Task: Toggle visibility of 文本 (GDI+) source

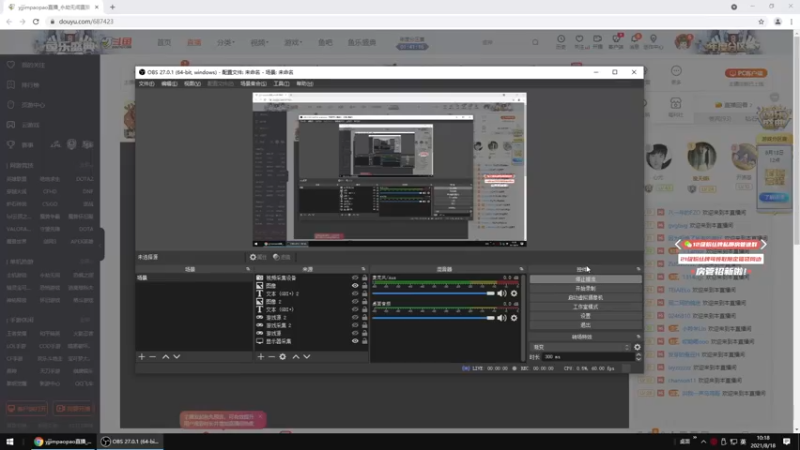Action: click(x=355, y=309)
